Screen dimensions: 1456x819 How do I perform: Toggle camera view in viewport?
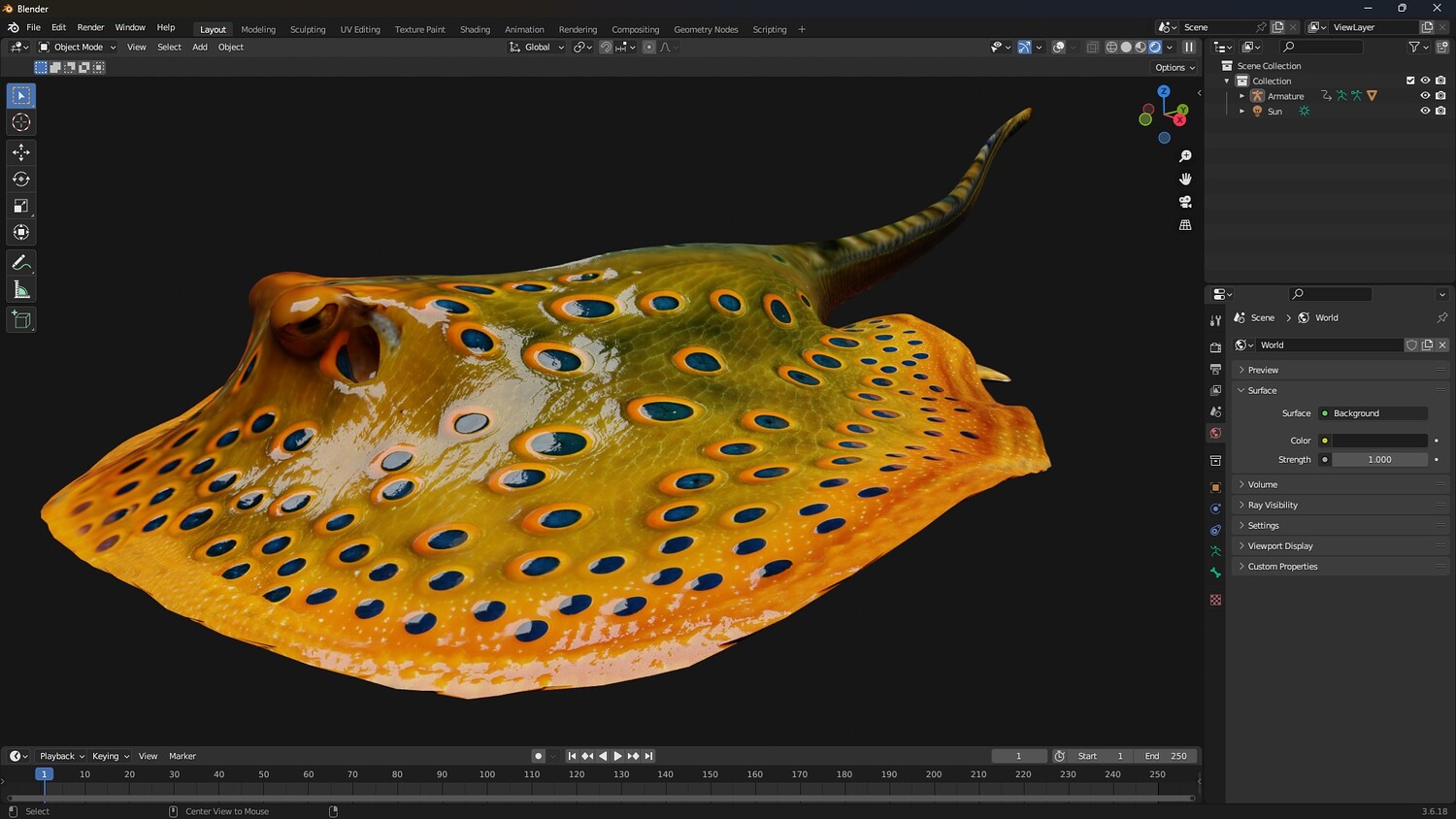[x=1185, y=202]
